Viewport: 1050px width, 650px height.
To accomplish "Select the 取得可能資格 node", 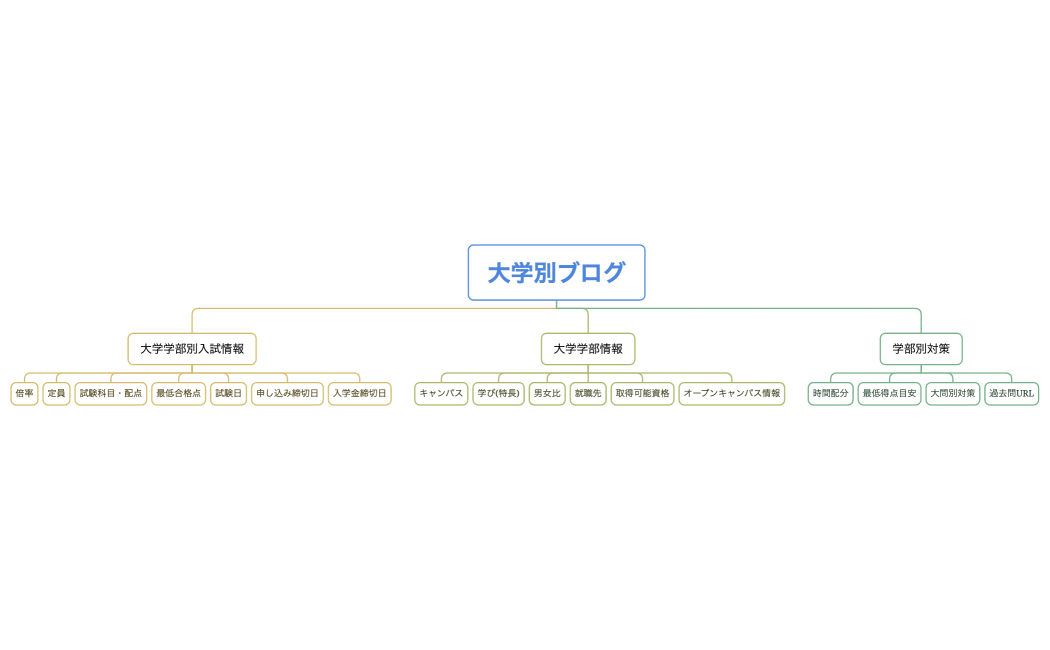I will click(x=641, y=393).
